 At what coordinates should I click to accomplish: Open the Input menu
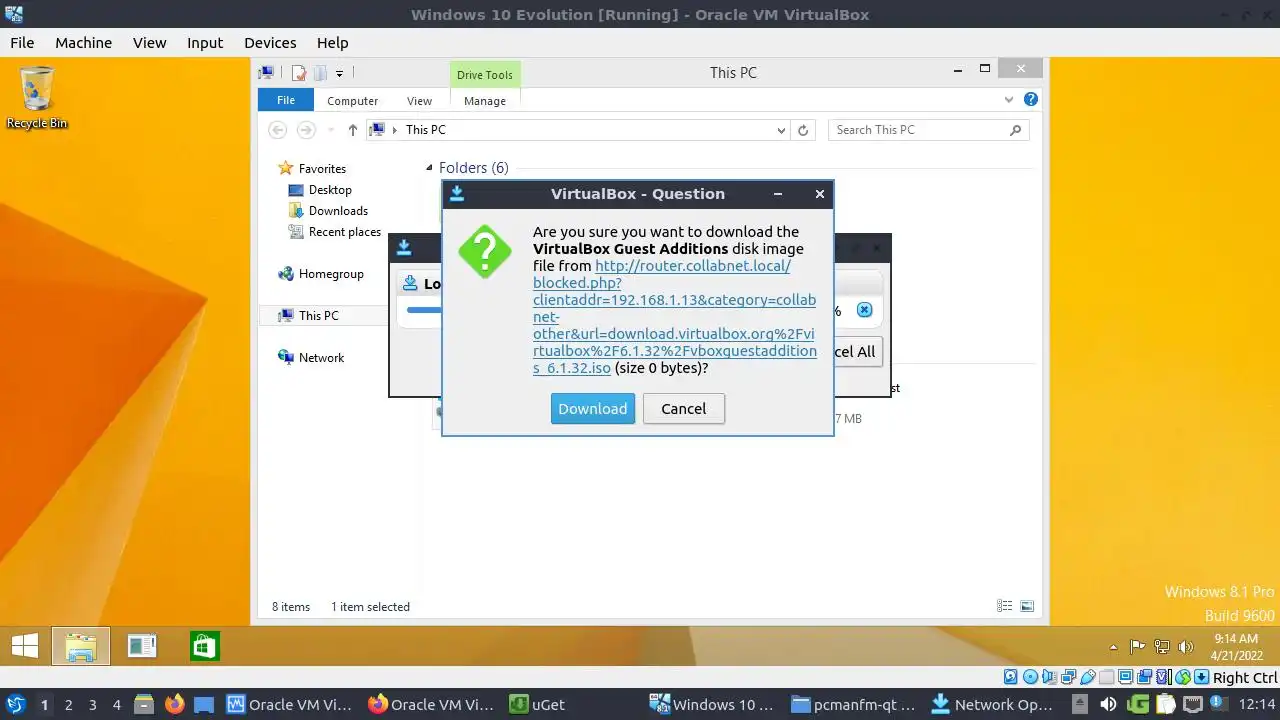pyautogui.click(x=205, y=43)
